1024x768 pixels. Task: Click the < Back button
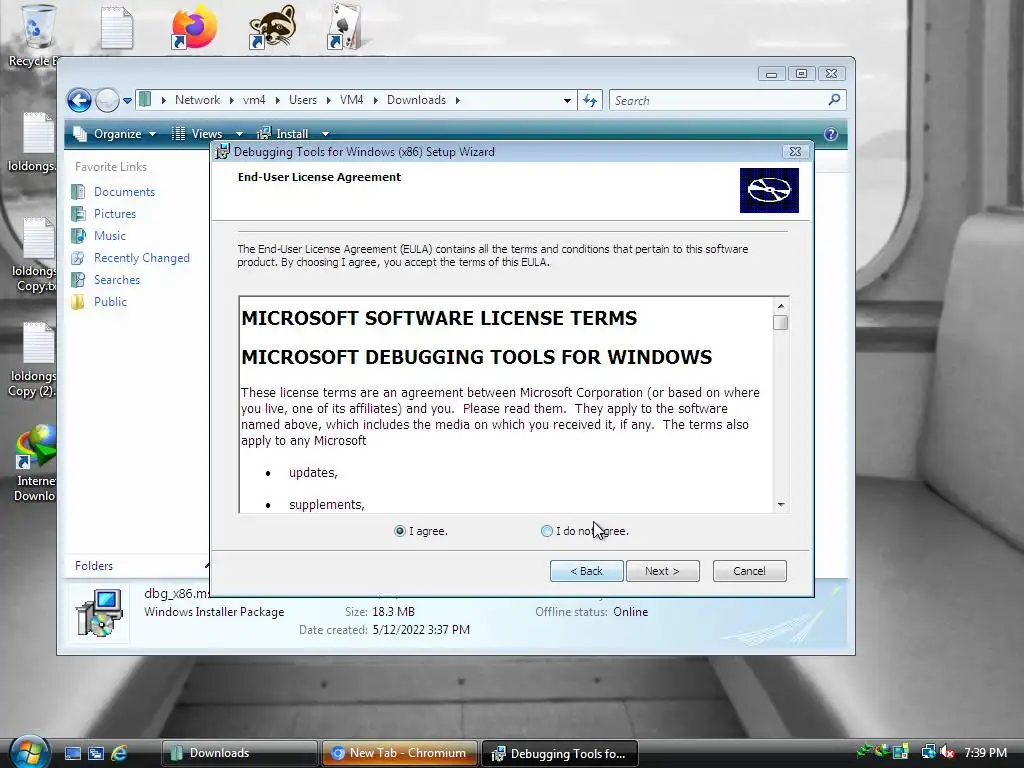[586, 571]
